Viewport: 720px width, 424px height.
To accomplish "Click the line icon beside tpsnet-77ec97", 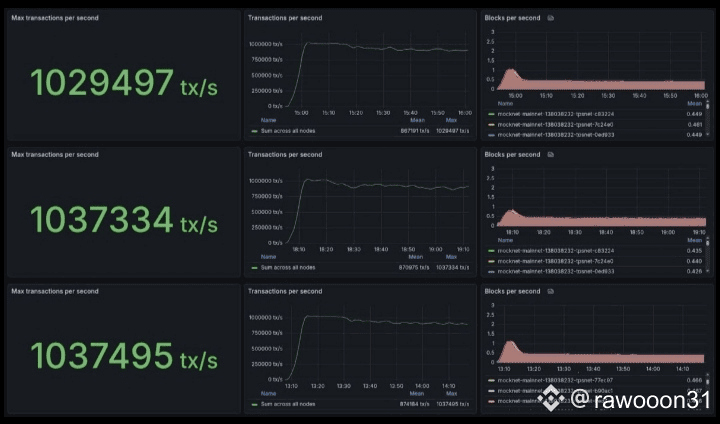I will pos(491,380).
